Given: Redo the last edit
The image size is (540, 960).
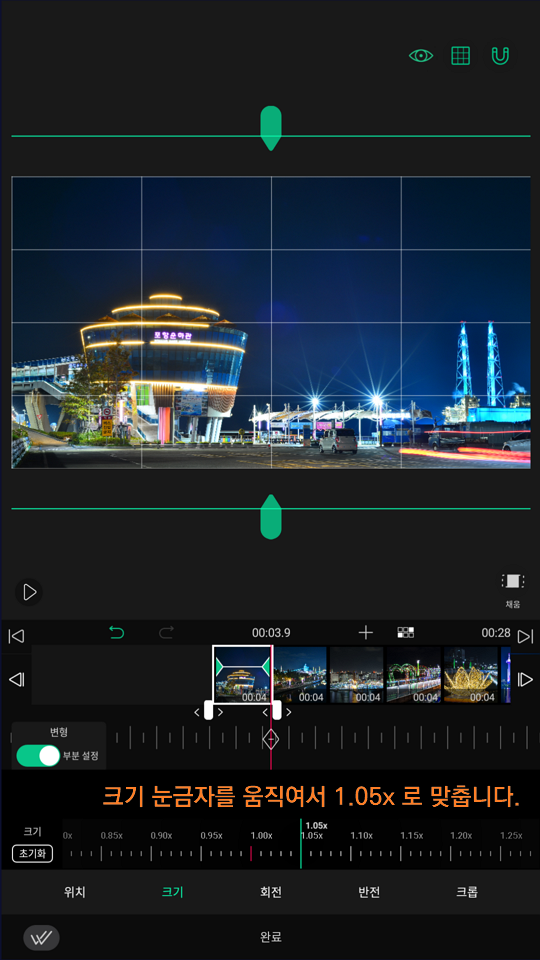Looking at the screenshot, I should point(166,632).
